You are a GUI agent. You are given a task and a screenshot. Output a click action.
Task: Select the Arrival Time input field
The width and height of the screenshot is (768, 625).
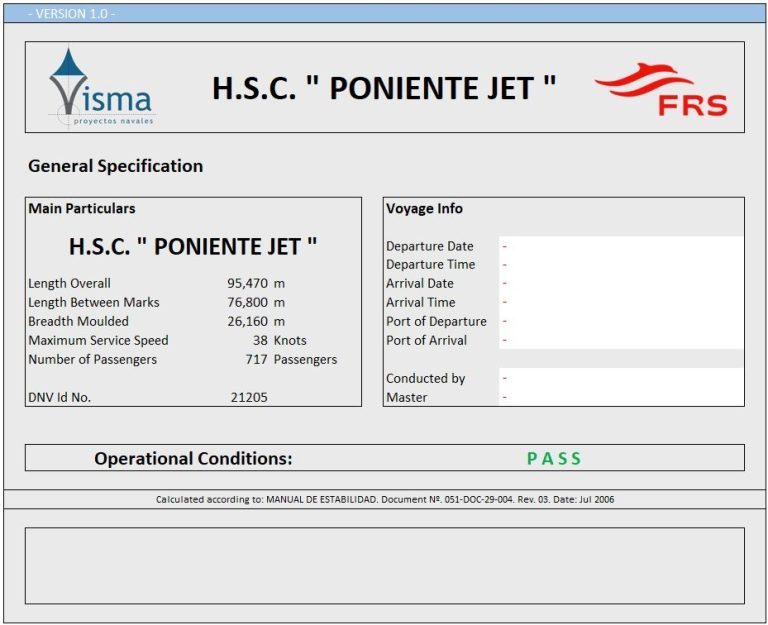[621, 302]
